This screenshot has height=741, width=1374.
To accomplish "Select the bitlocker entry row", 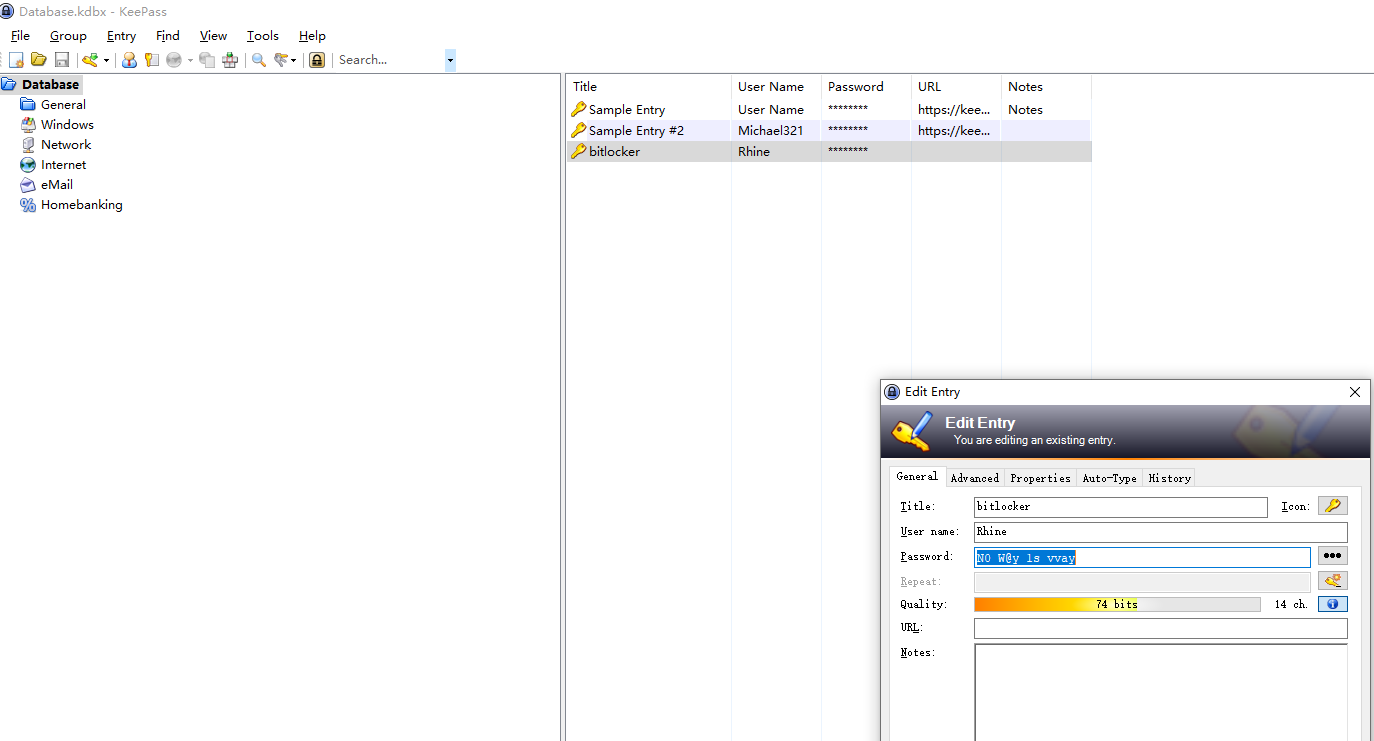I will click(829, 151).
